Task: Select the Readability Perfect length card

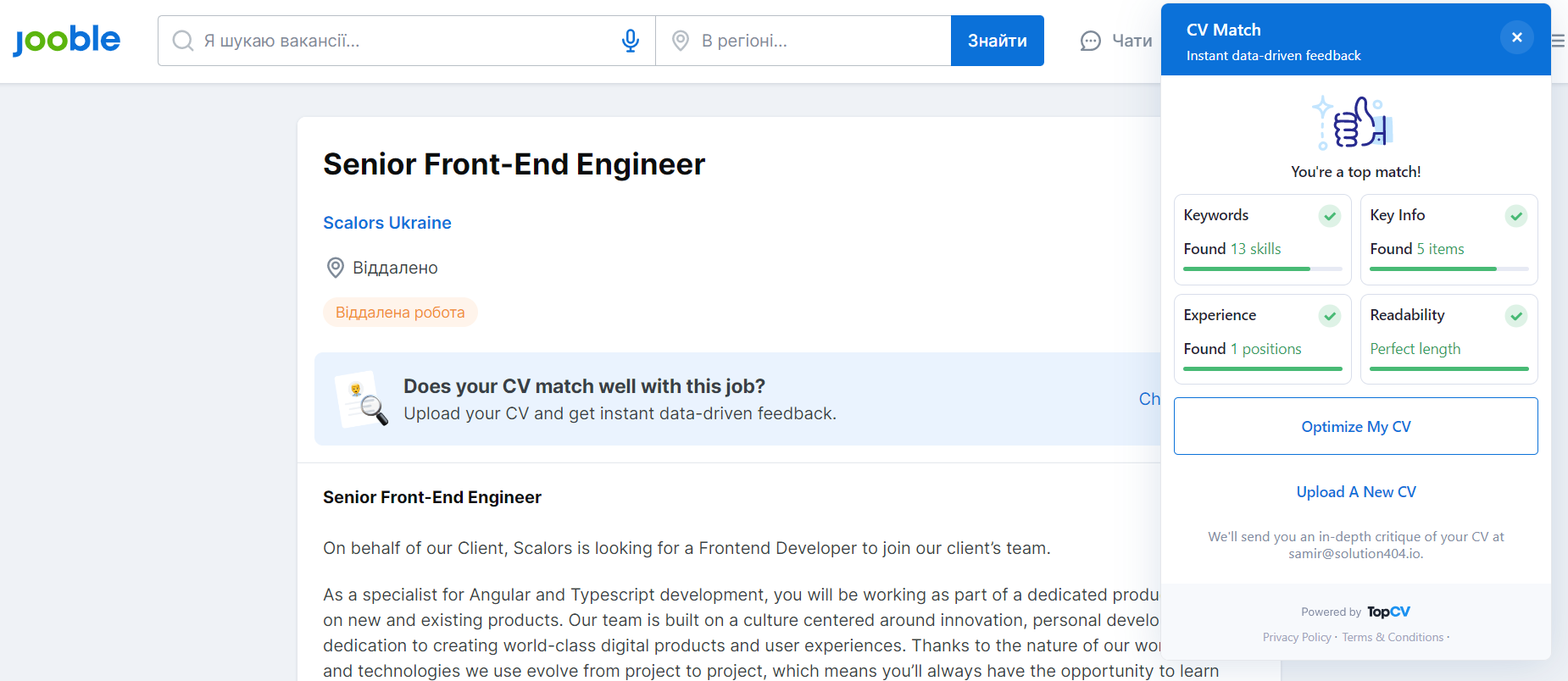Action: (1449, 340)
